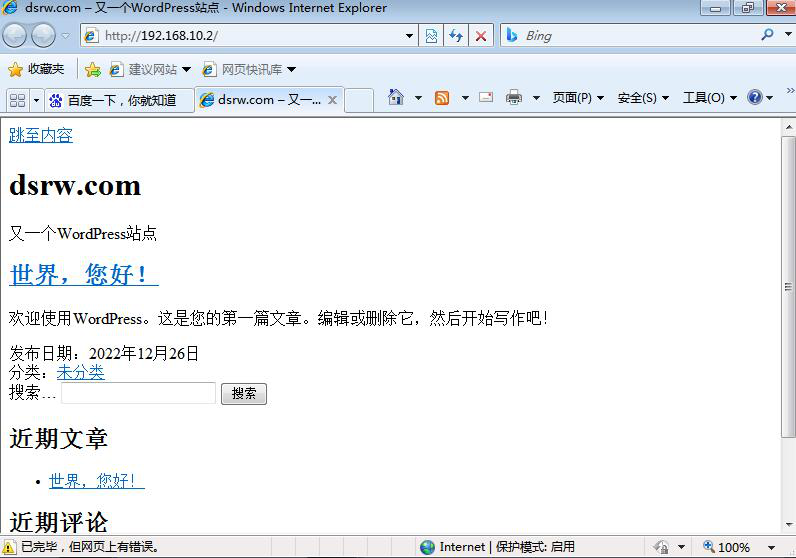
Task: Open the 建议网站 favorites bar item
Action: click(150, 70)
